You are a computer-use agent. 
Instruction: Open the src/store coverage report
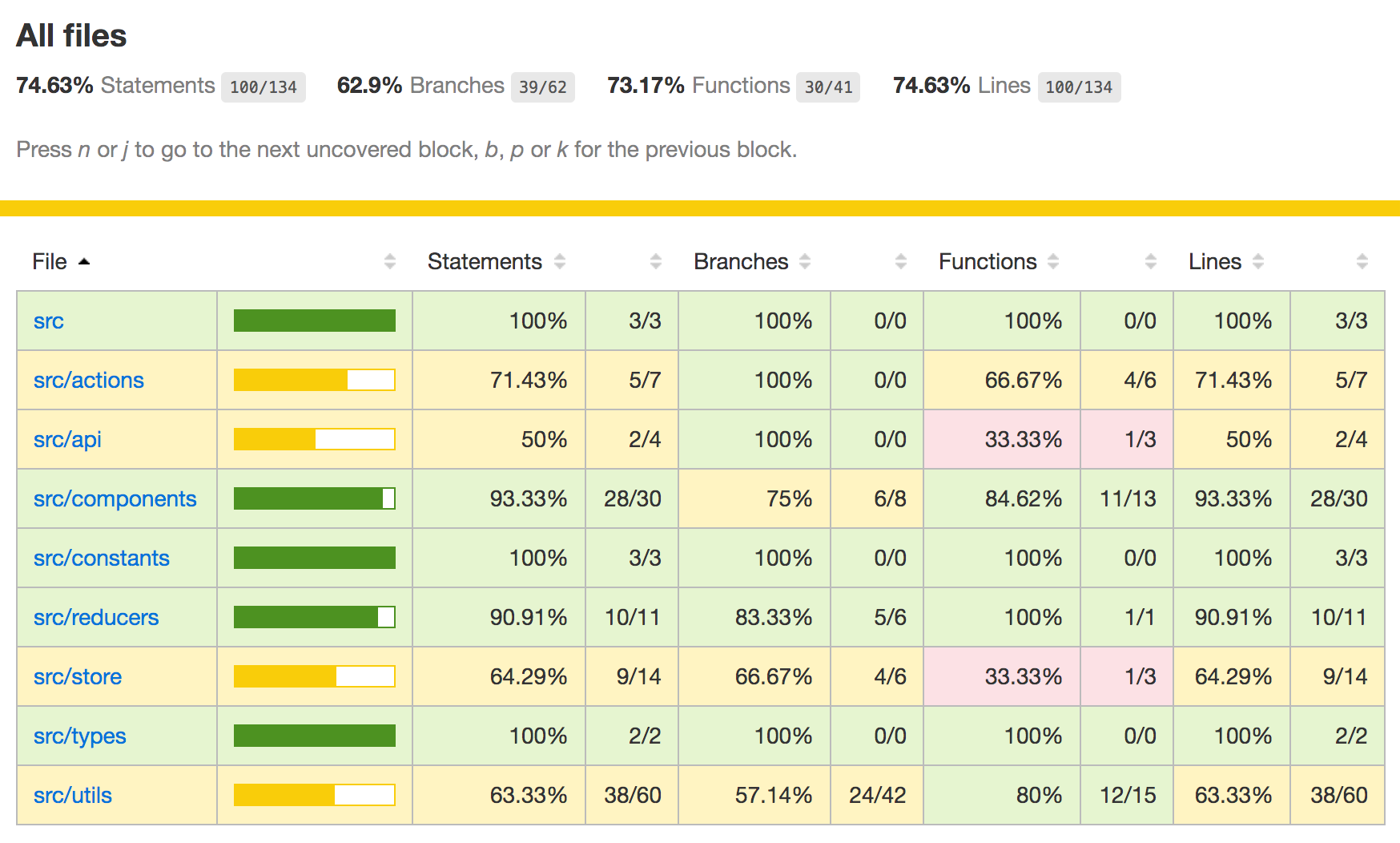point(77,676)
